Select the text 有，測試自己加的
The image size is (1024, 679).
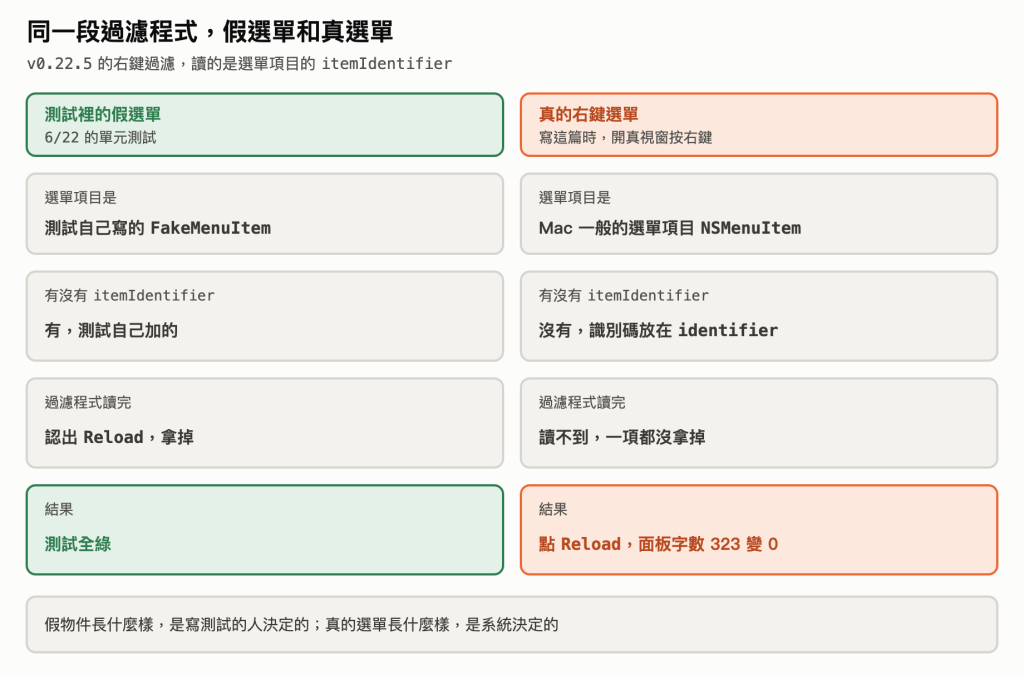(x=111, y=330)
